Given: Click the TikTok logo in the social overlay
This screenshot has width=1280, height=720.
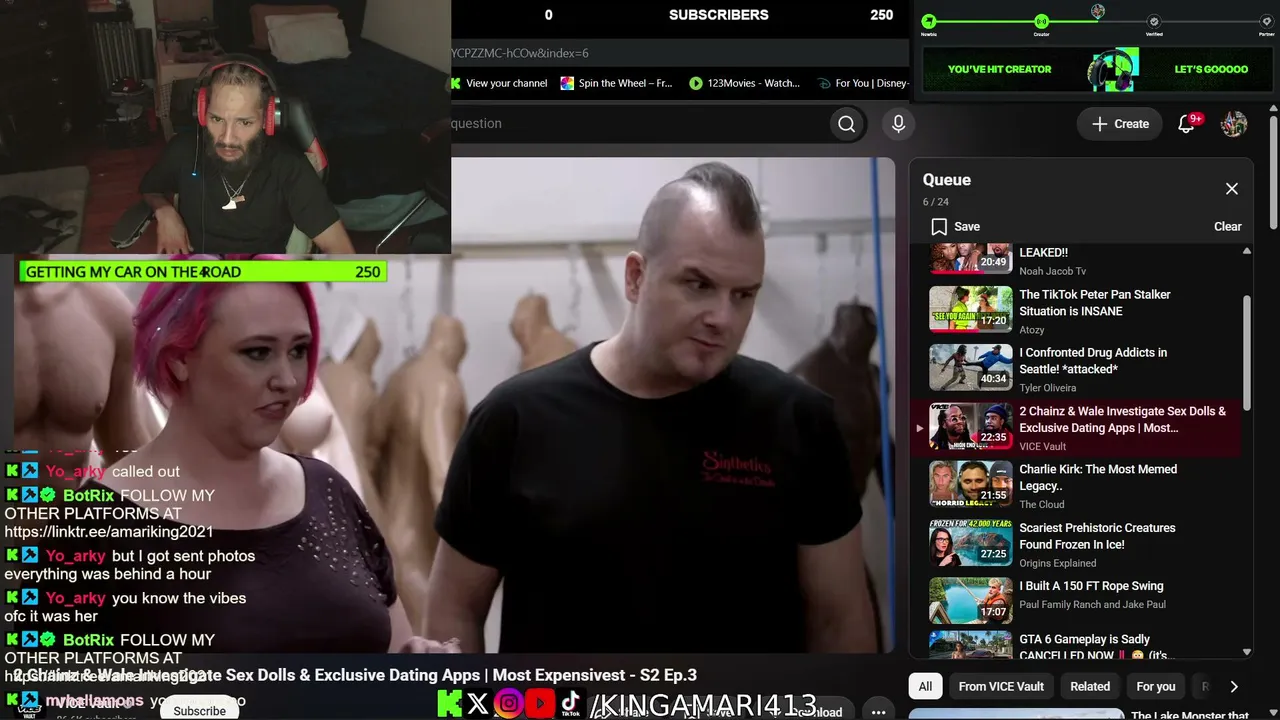Looking at the screenshot, I should (x=571, y=704).
